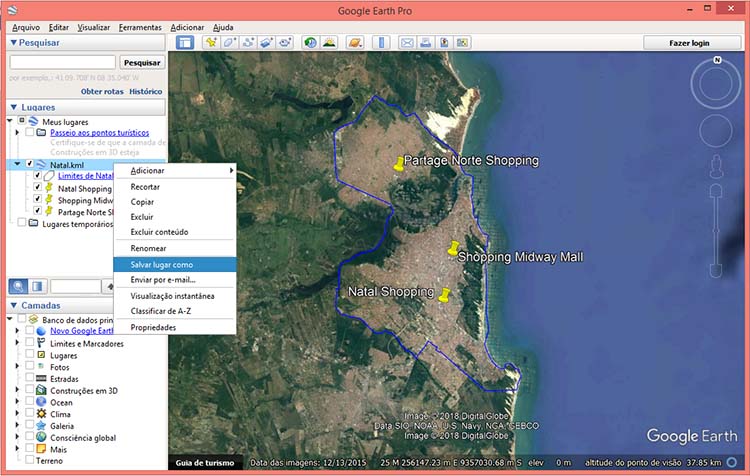Click the move joystick navigation ring
This screenshot has height=476, width=750.
[716, 131]
